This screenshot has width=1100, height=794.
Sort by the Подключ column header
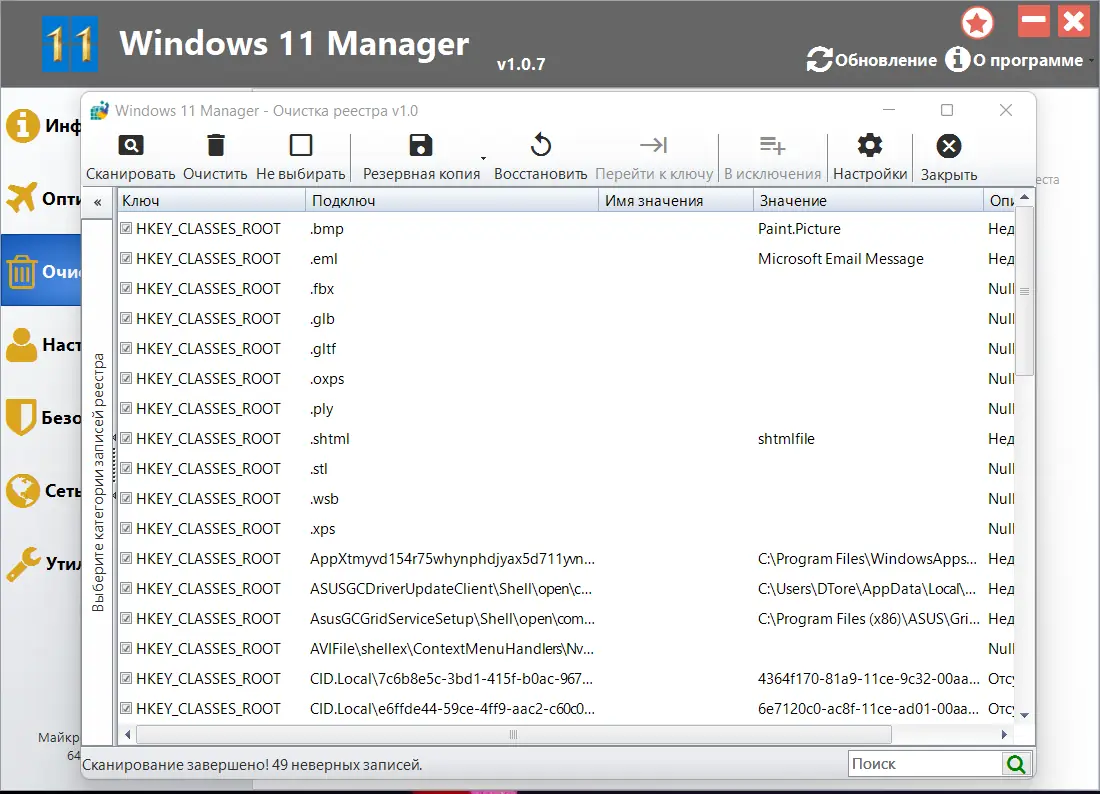click(x=452, y=201)
